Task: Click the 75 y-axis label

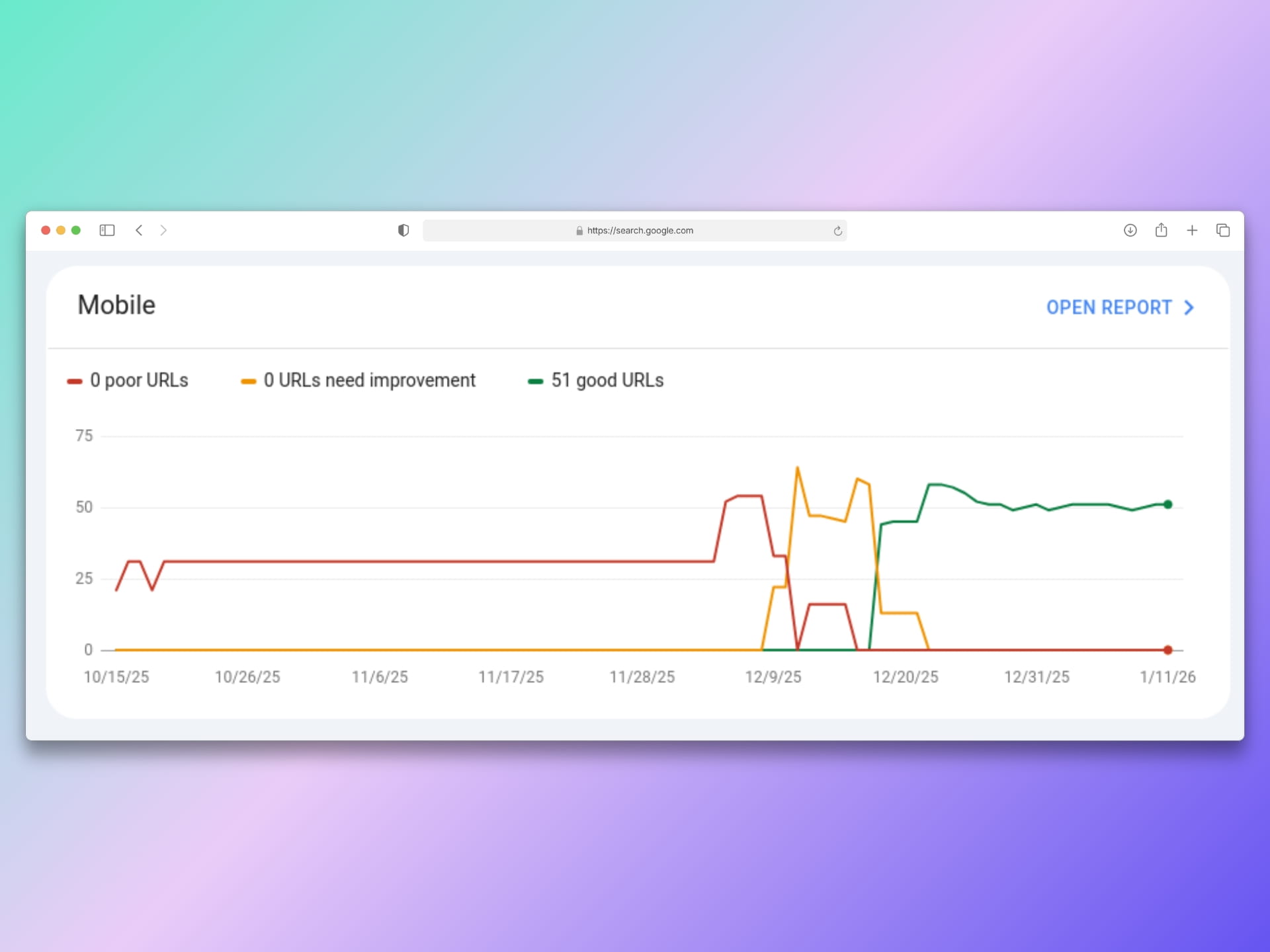Action: click(x=84, y=436)
